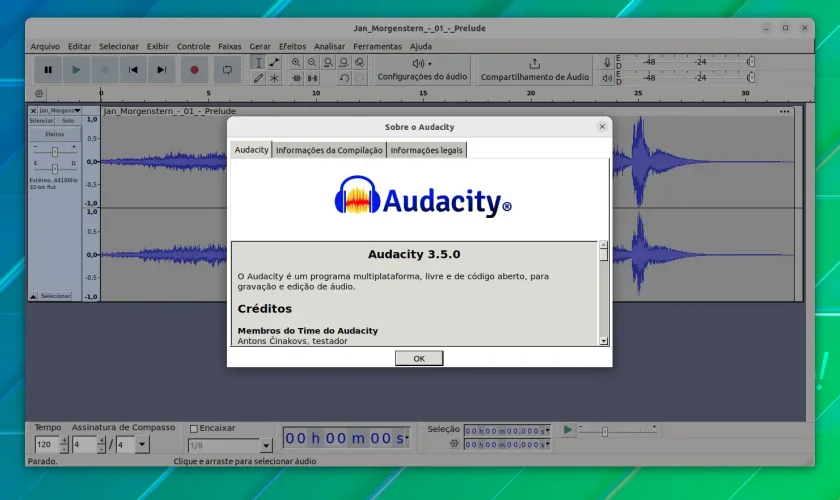Toggle the track Silenciar button
Screen dimensions: 840x500
pos(41,121)
